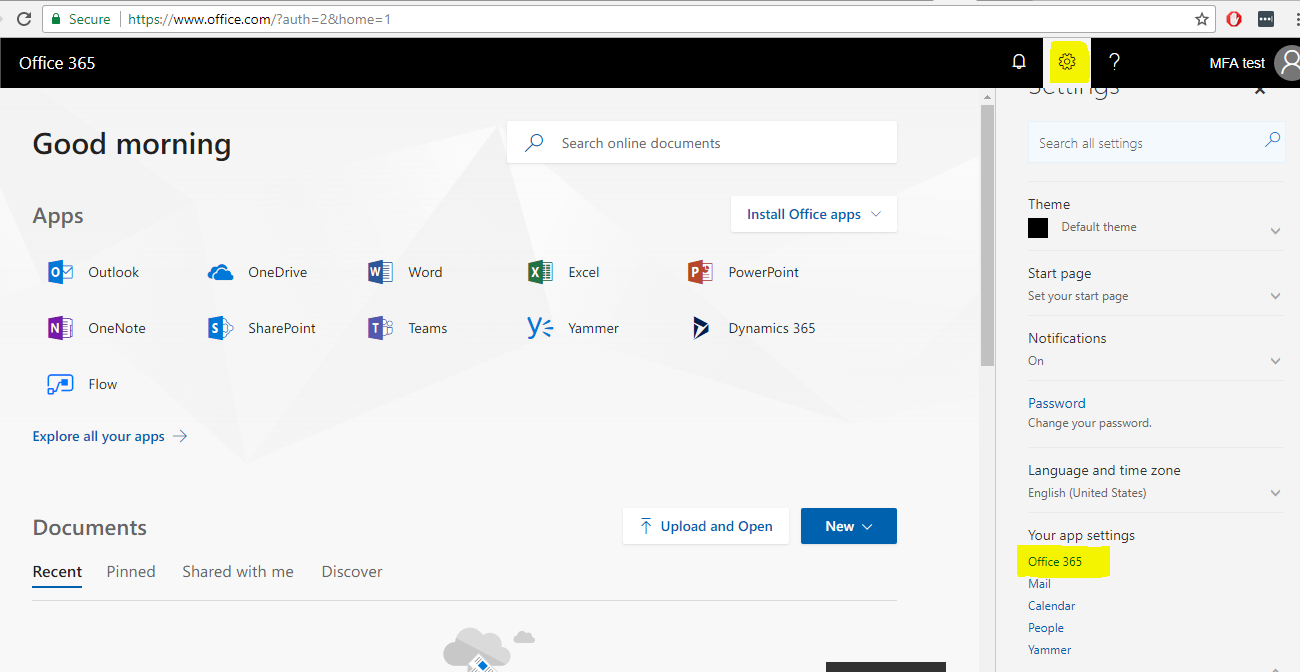Bookmark this page with the star icon
The image size is (1300, 672).
tap(1202, 19)
